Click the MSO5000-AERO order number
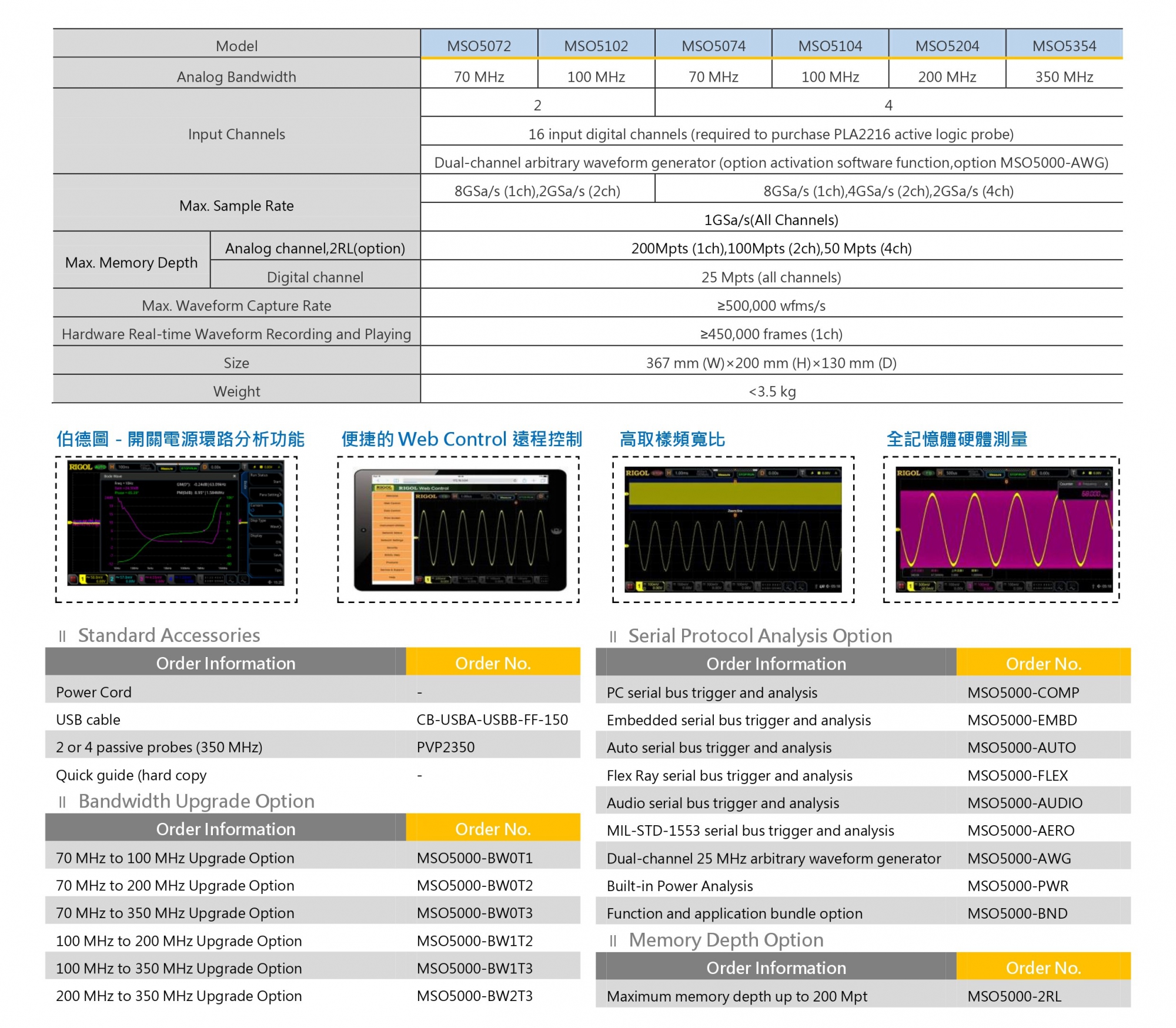 [1021, 831]
